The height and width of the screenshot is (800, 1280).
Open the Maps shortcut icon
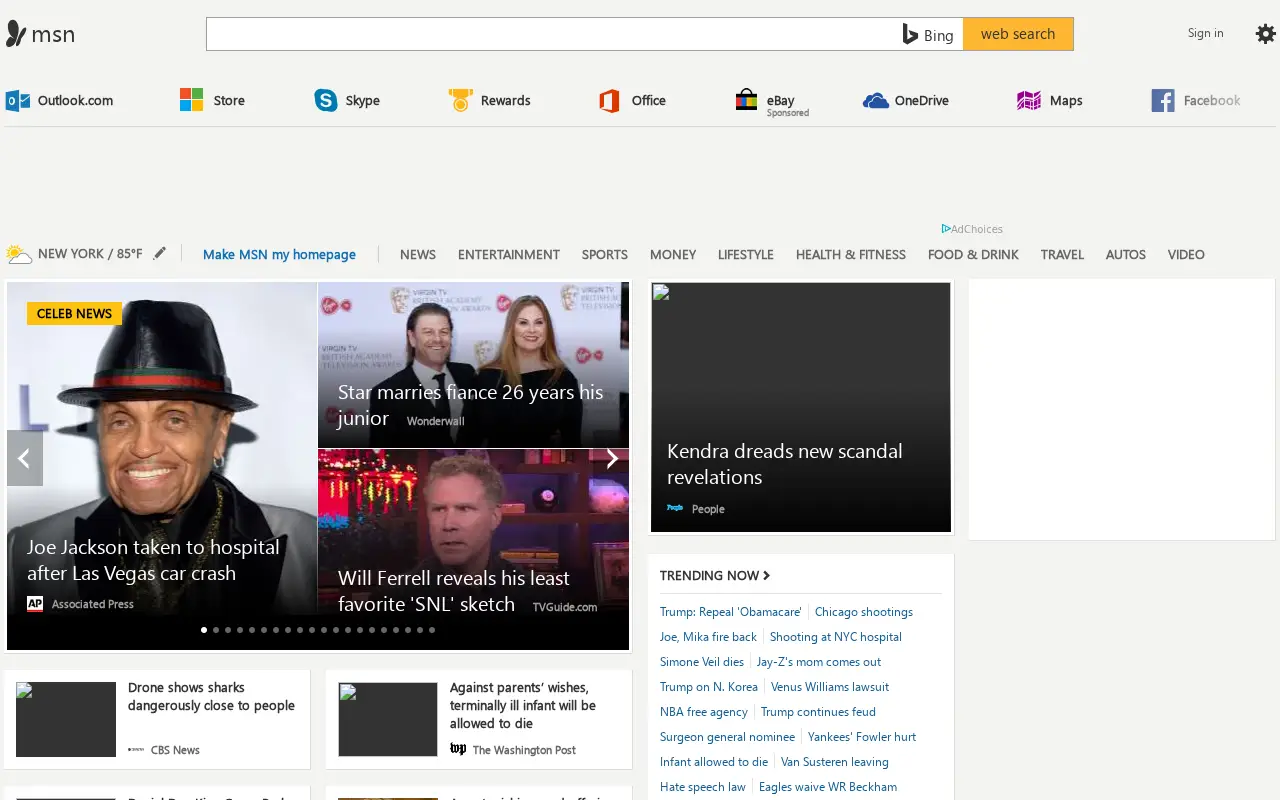(1029, 100)
